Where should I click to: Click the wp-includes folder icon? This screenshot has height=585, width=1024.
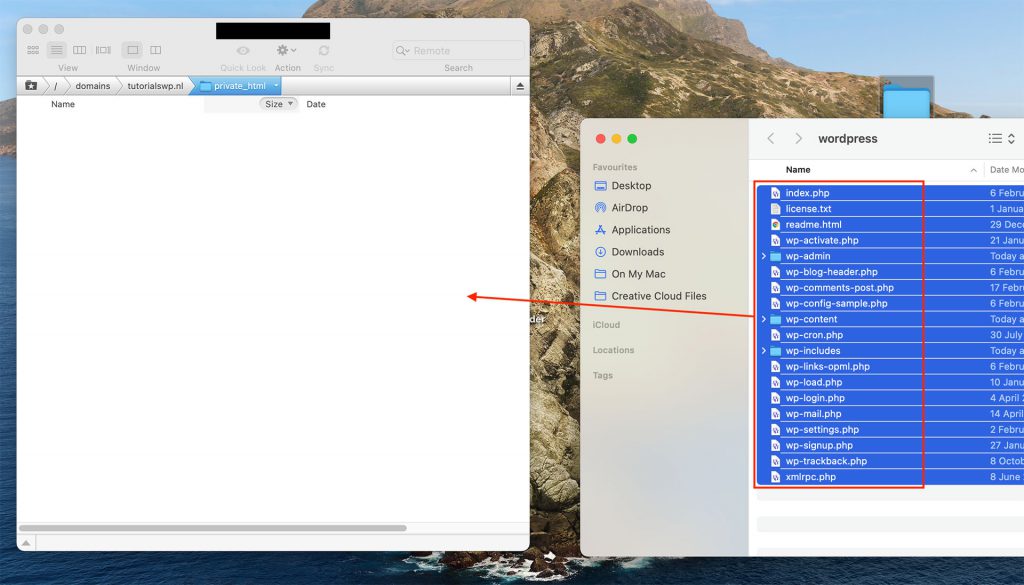point(775,351)
